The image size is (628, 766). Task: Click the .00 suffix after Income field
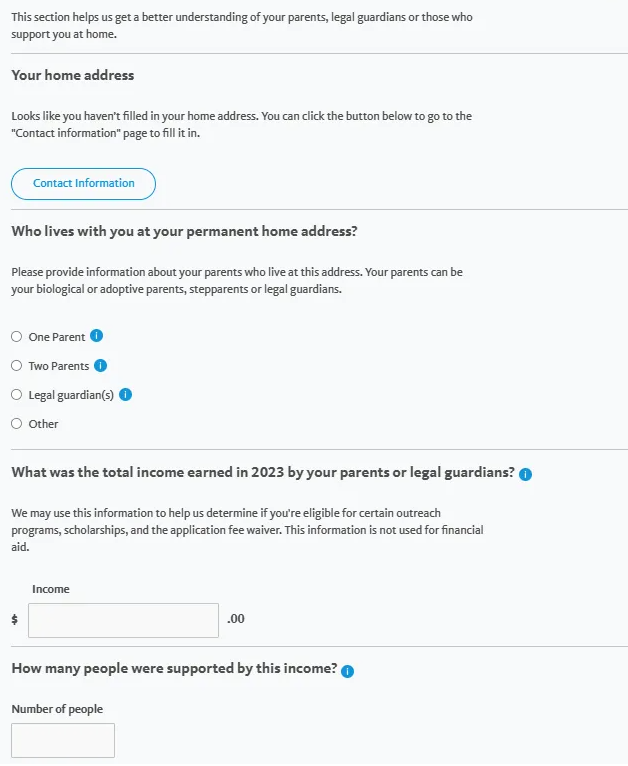coord(236,620)
